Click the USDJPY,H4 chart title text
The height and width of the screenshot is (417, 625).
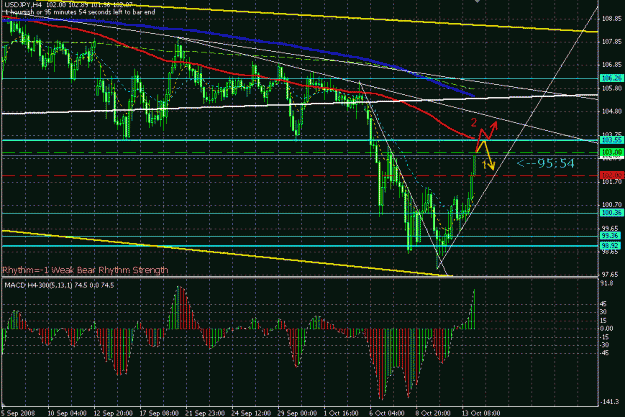(x=23, y=4)
